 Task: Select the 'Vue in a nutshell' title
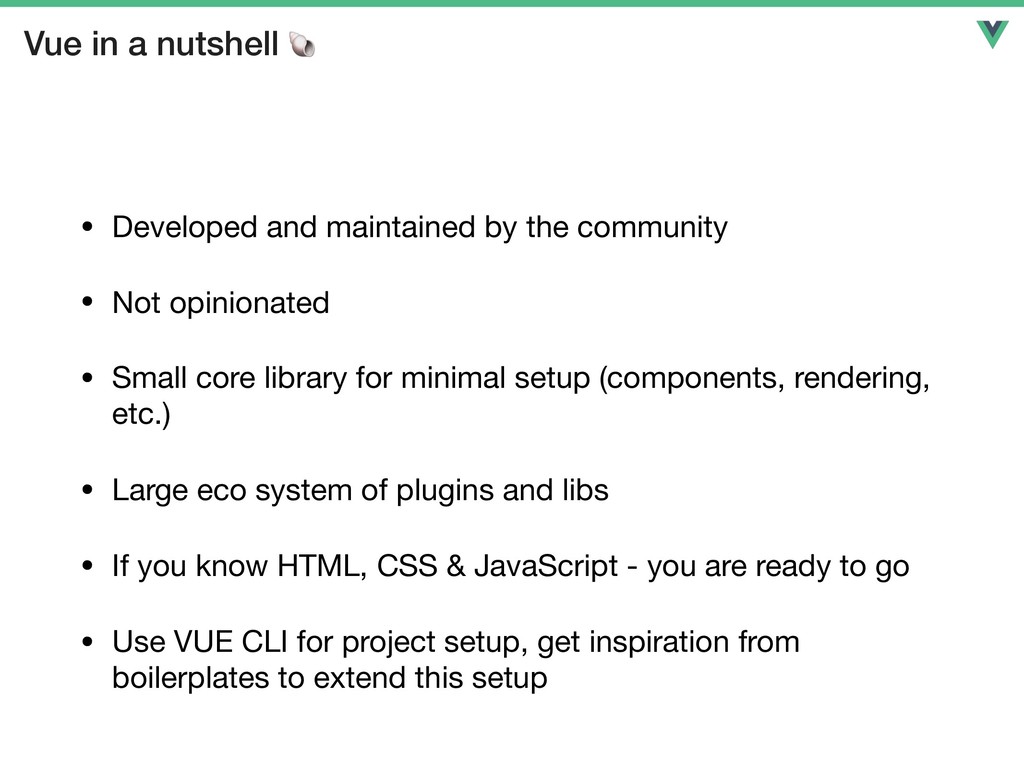click(151, 44)
